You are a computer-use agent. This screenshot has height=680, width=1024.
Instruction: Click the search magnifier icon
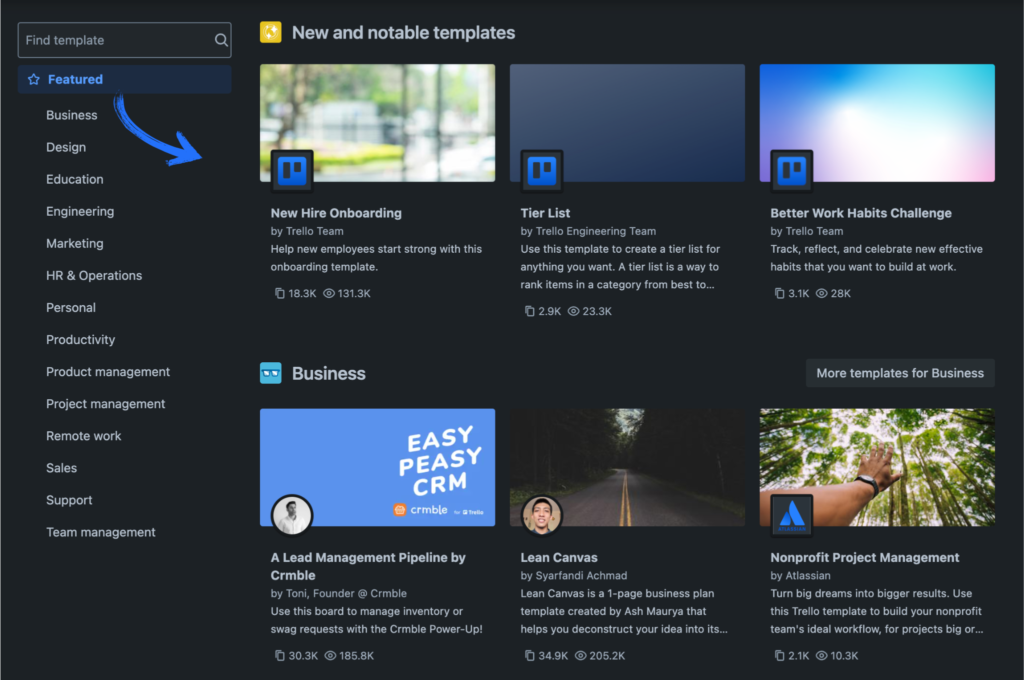pos(221,40)
